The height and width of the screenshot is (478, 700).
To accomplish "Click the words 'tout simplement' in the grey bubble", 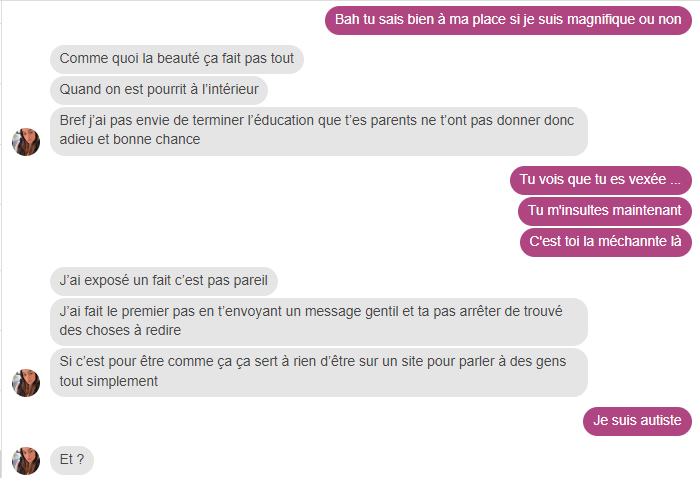I will coord(108,381).
